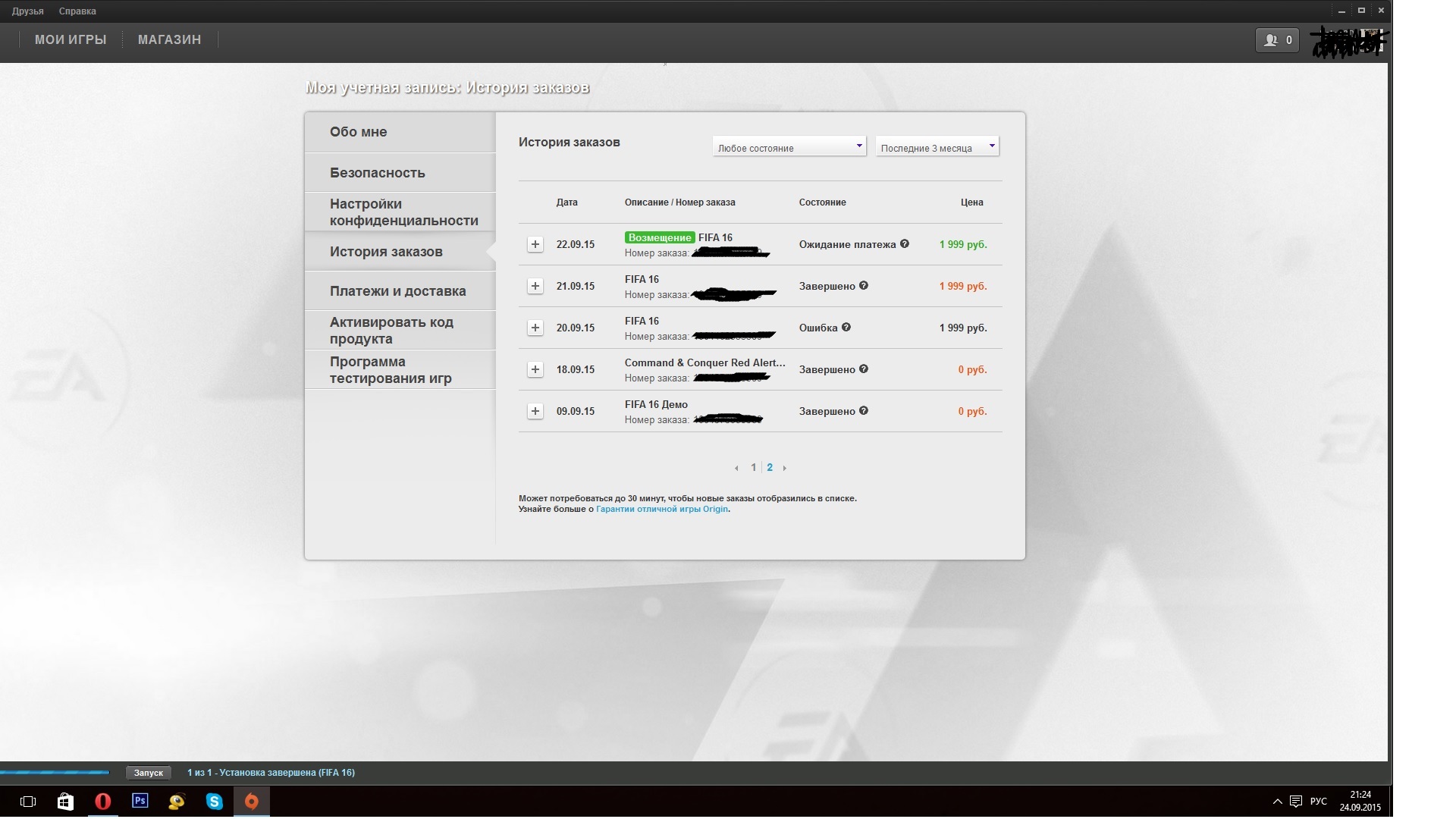Go to orders page 1
This screenshot has width=1456, height=819.
click(x=753, y=468)
